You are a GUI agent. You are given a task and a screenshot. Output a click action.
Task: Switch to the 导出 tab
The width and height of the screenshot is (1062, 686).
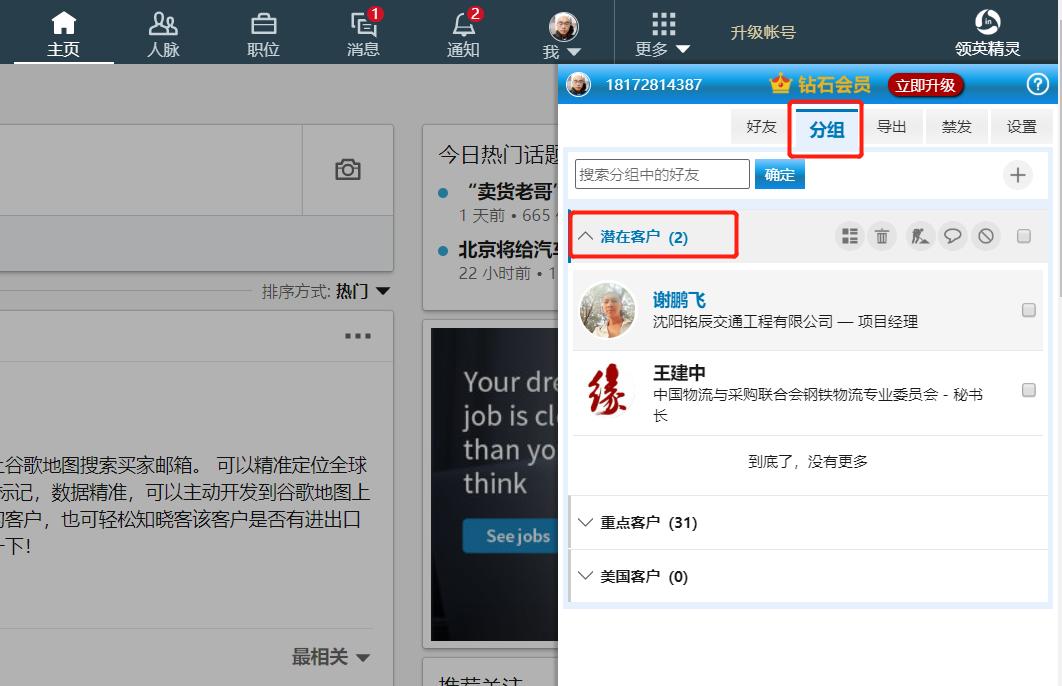[x=892, y=127]
